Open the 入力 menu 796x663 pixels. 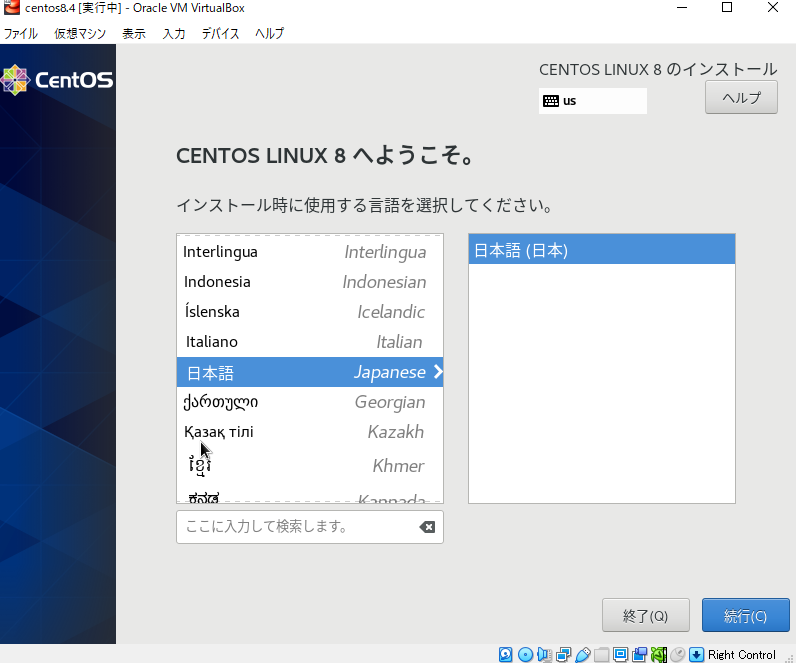coord(174,34)
